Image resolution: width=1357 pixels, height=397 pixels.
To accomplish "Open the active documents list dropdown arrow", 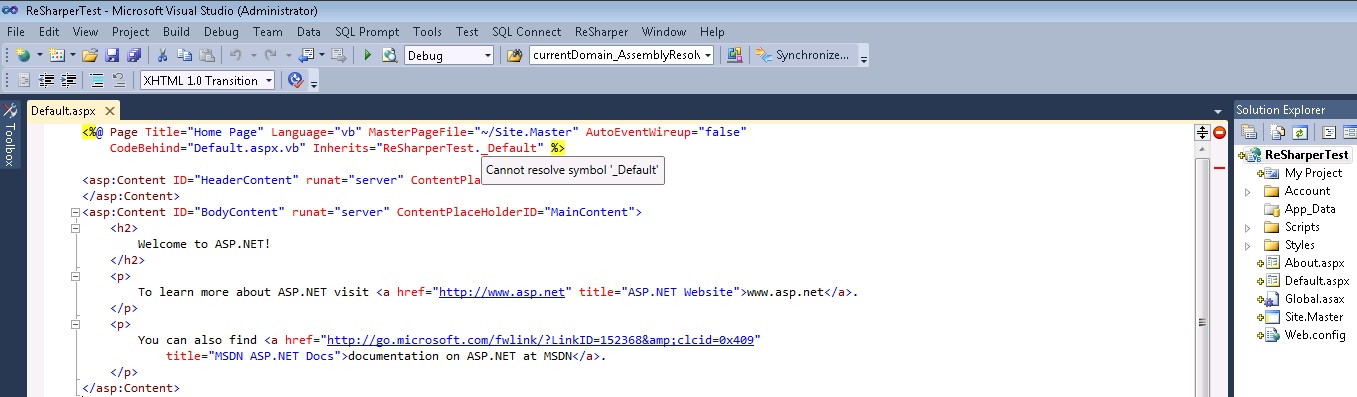I will (1217, 111).
